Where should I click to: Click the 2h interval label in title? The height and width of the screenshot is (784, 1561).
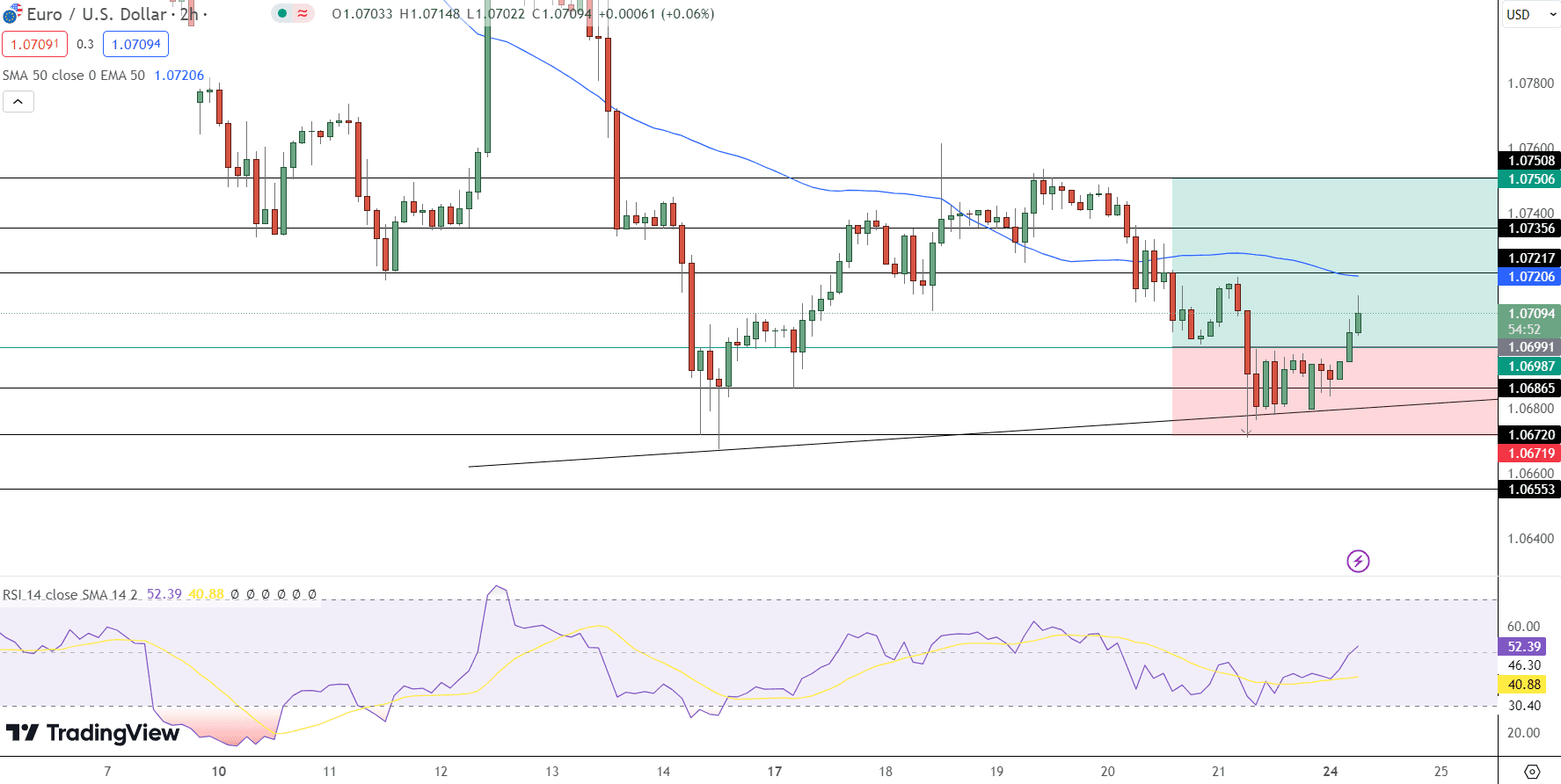(x=189, y=14)
